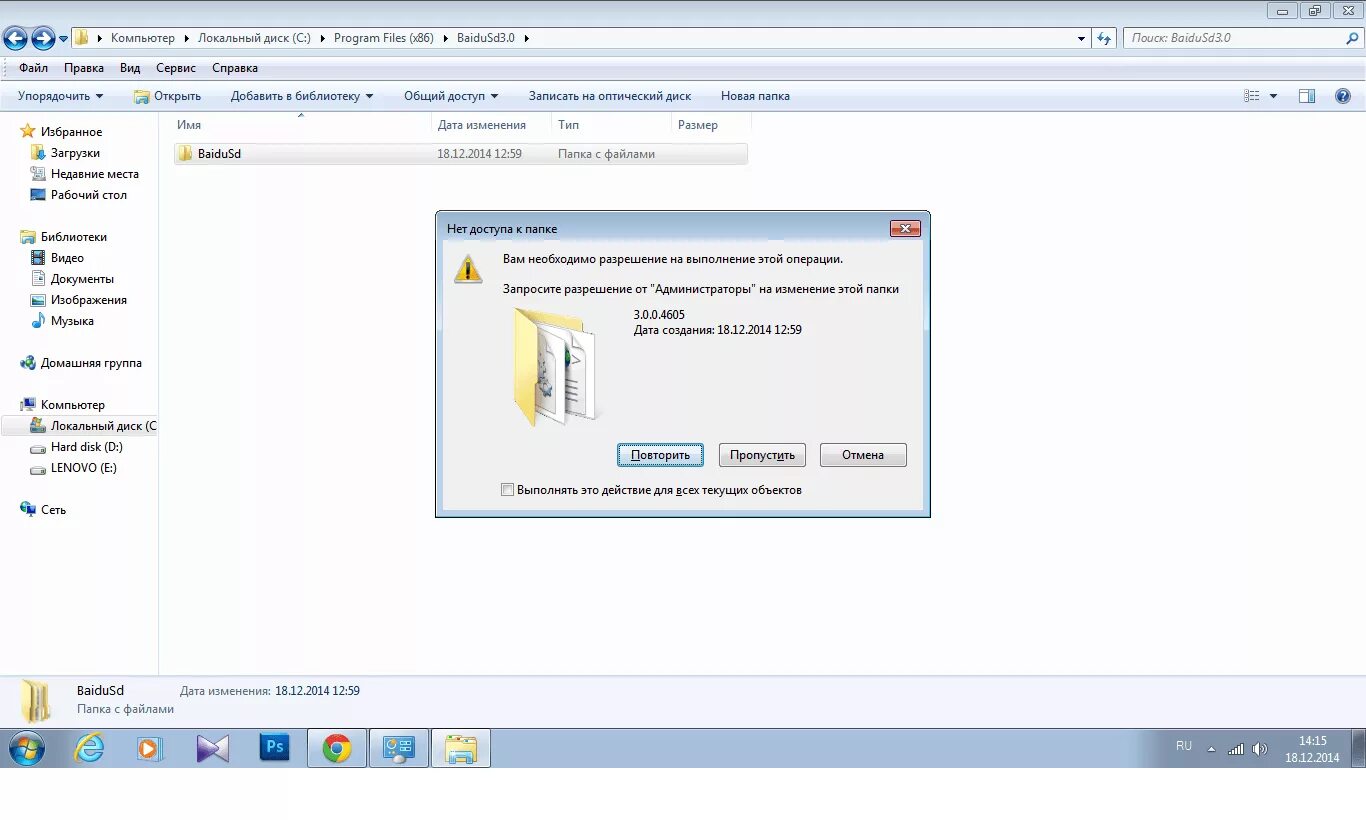Viewport: 1366px width, 820px height.
Task: Close the 'Нет доступа к папке' dialog
Action: 905,229
